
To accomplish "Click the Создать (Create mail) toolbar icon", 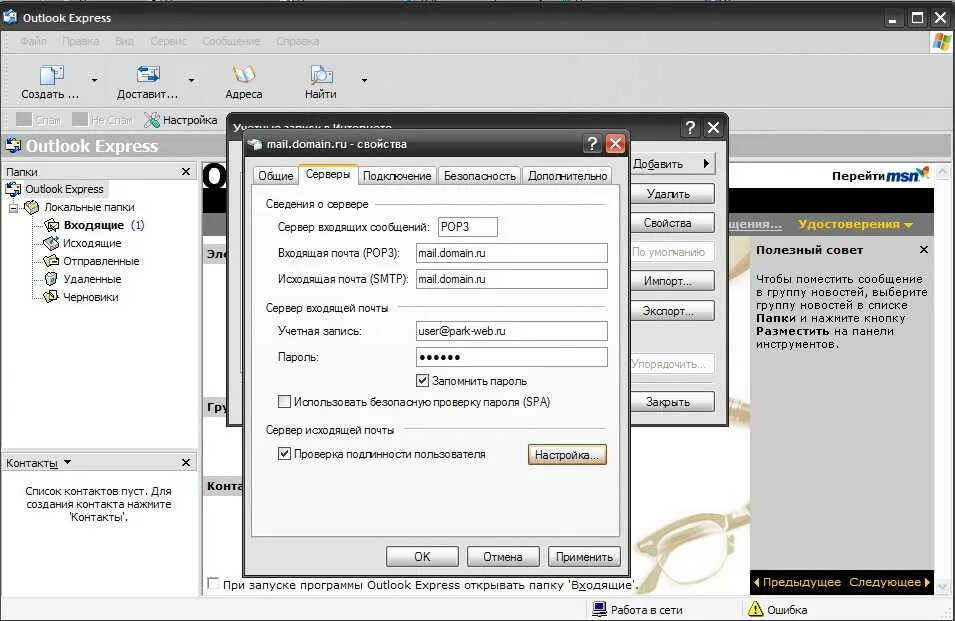I will click(x=51, y=75).
